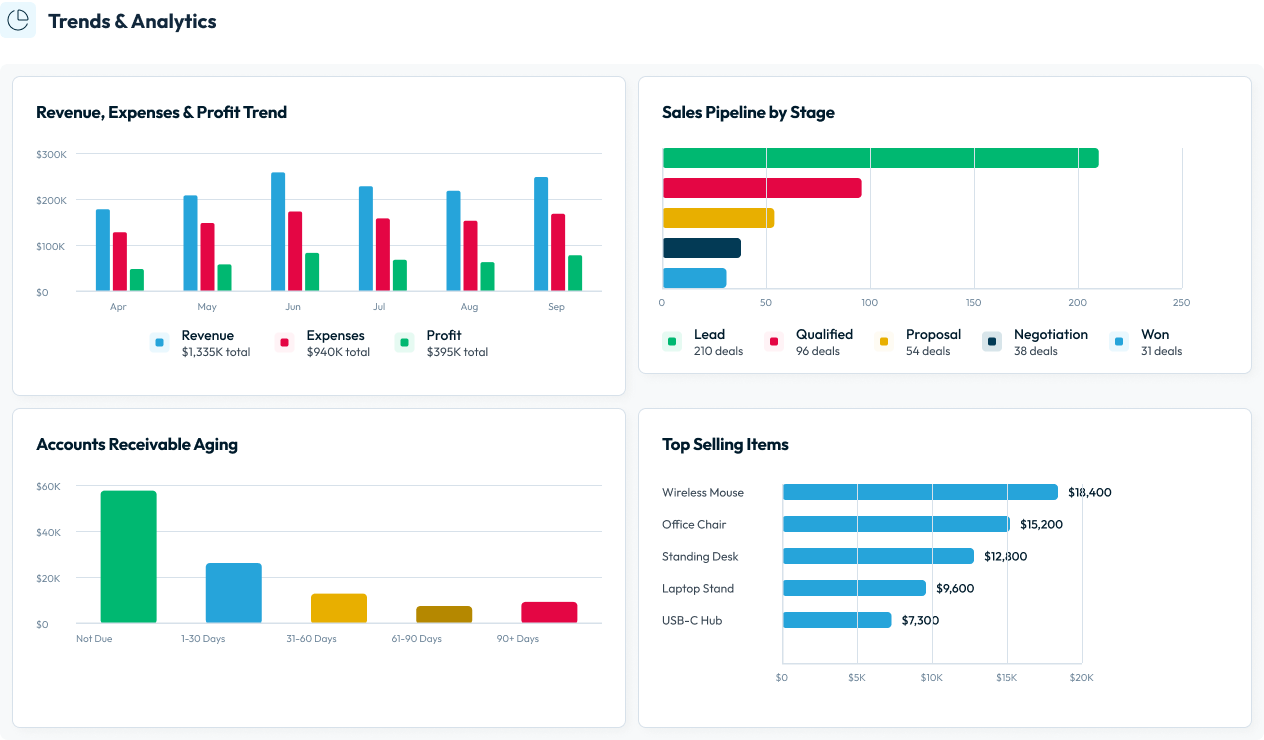Click the Wireless Mouse sales bar
Screen dimensions: 1264x740
tap(920, 492)
